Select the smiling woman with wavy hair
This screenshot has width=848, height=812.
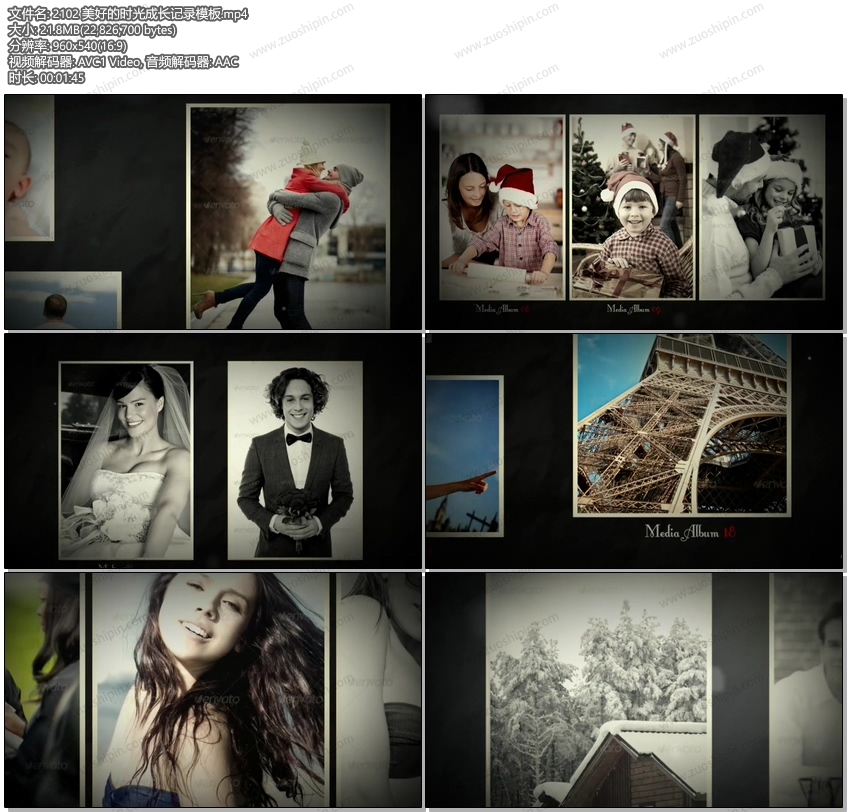[210, 689]
